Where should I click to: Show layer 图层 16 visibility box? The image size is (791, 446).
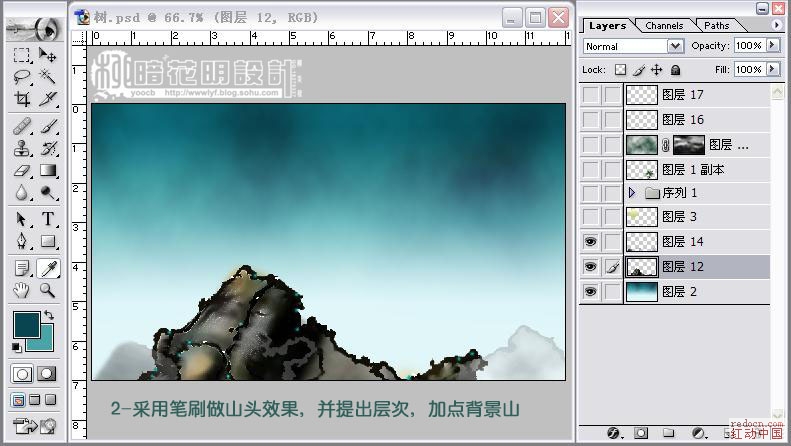[590, 120]
